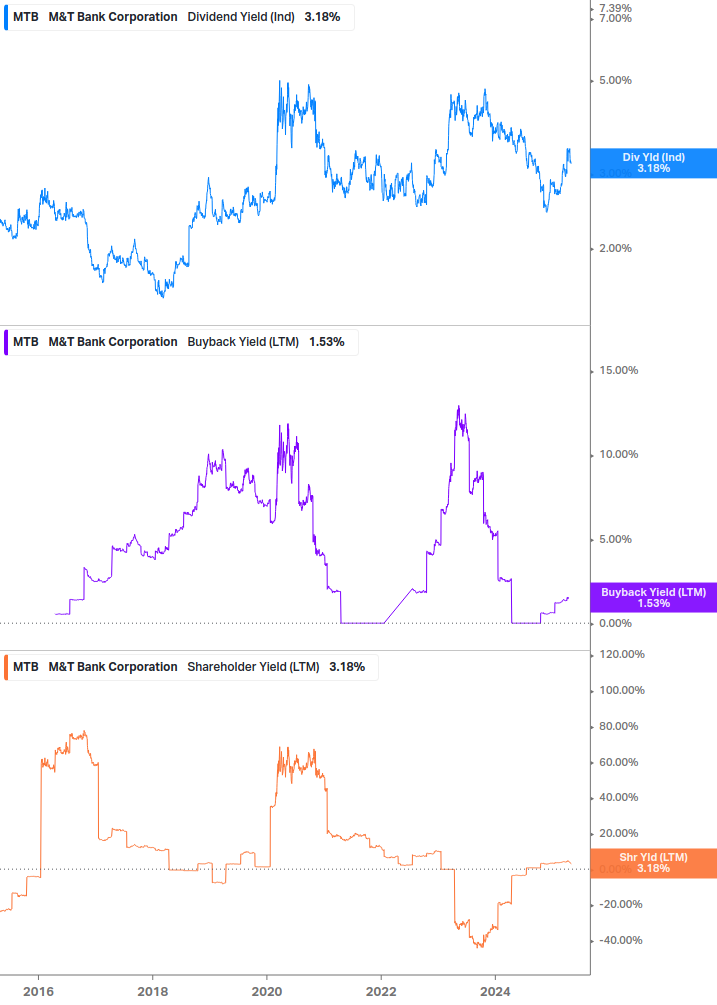The width and height of the screenshot is (717, 1005).
Task: Click the blue Div Yld (Ind) value tag
Action: [x=654, y=163]
